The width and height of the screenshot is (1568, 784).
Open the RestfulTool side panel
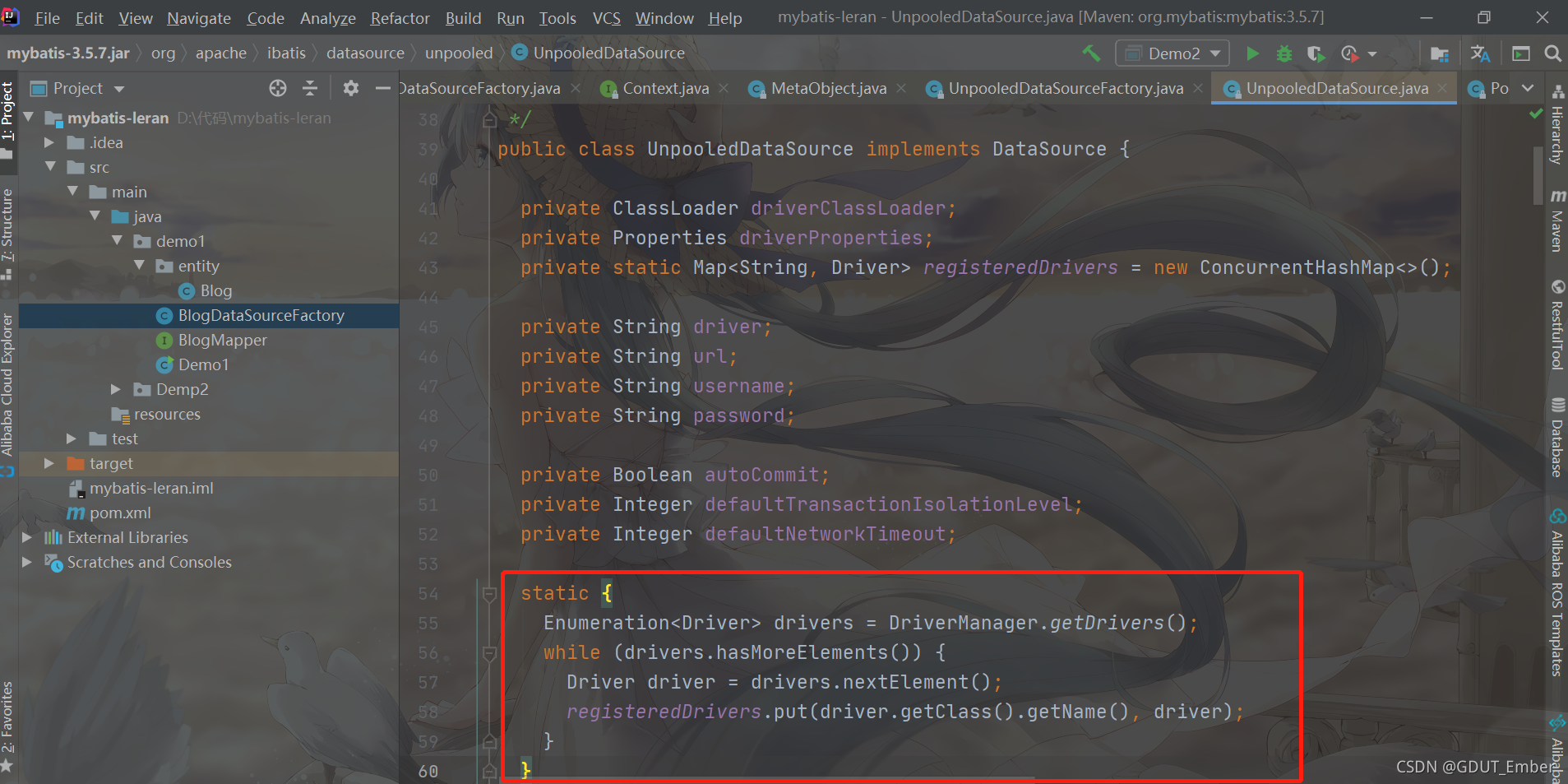(x=1557, y=325)
